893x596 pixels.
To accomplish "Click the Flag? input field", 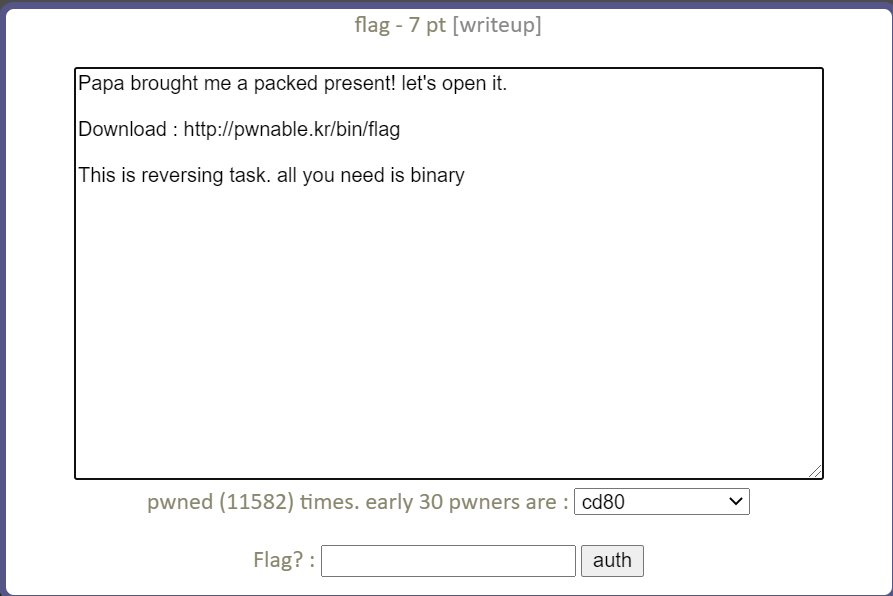I will pos(448,561).
